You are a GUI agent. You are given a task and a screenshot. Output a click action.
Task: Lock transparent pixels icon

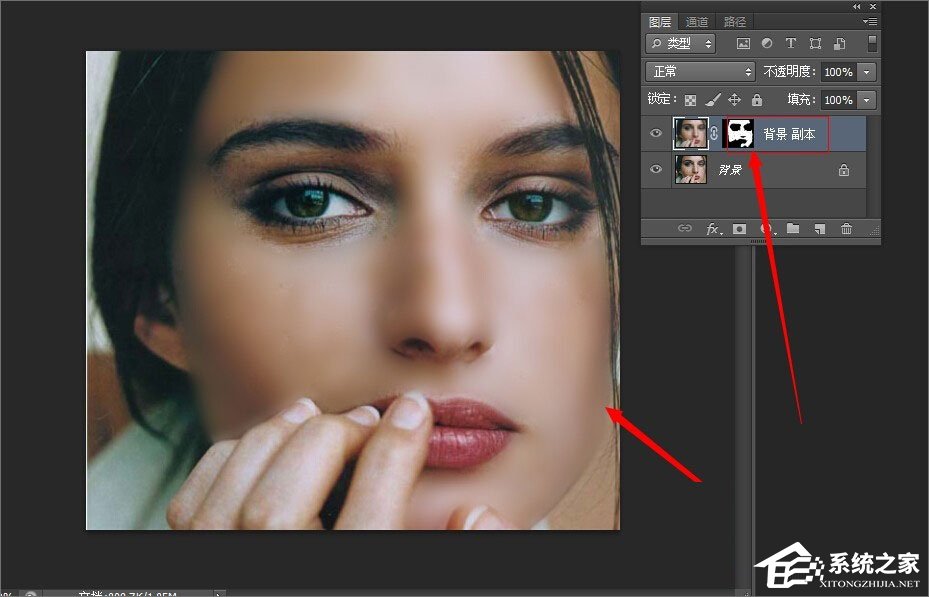coord(690,100)
